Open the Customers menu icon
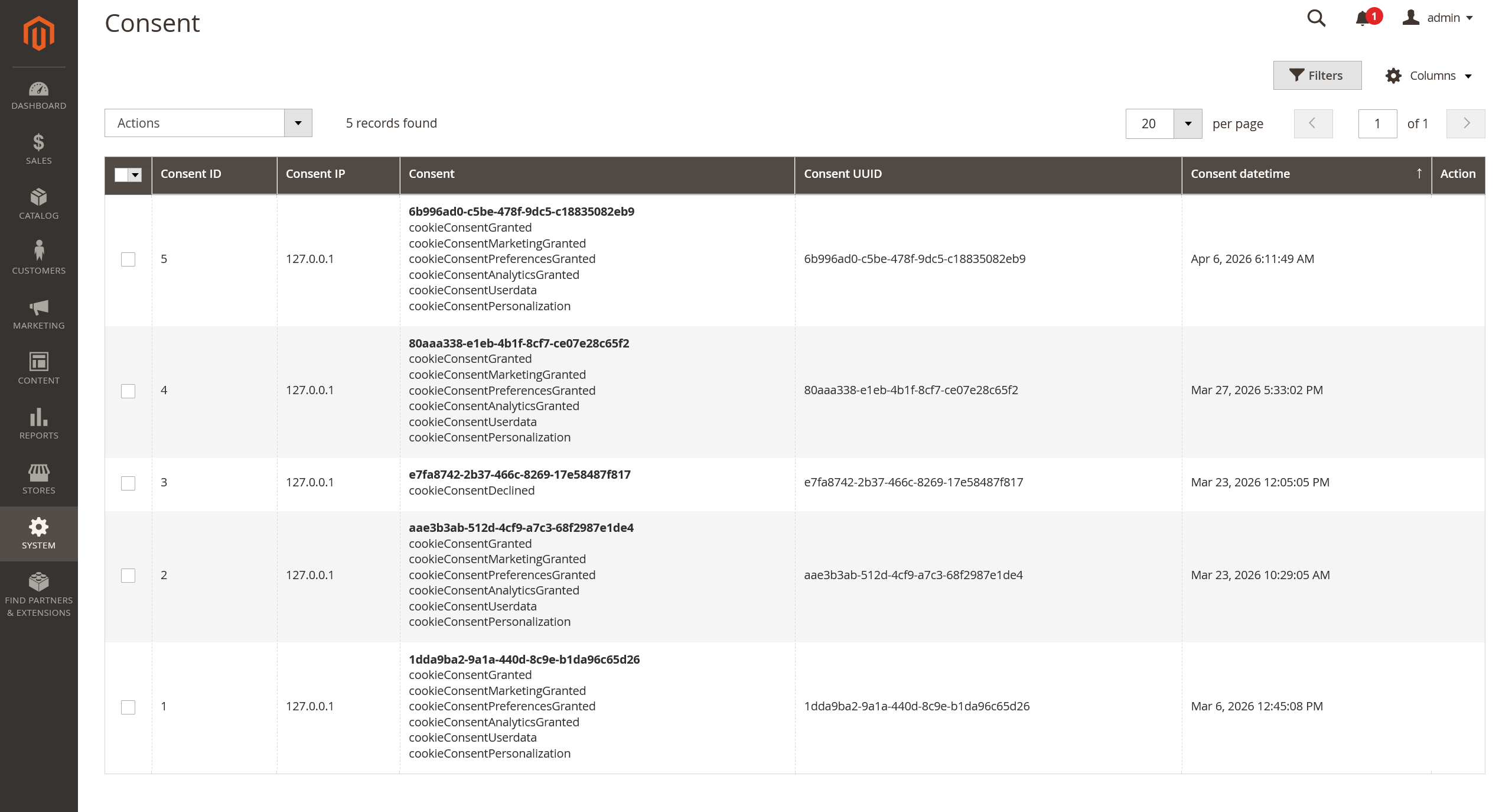1512x812 pixels. 39,251
